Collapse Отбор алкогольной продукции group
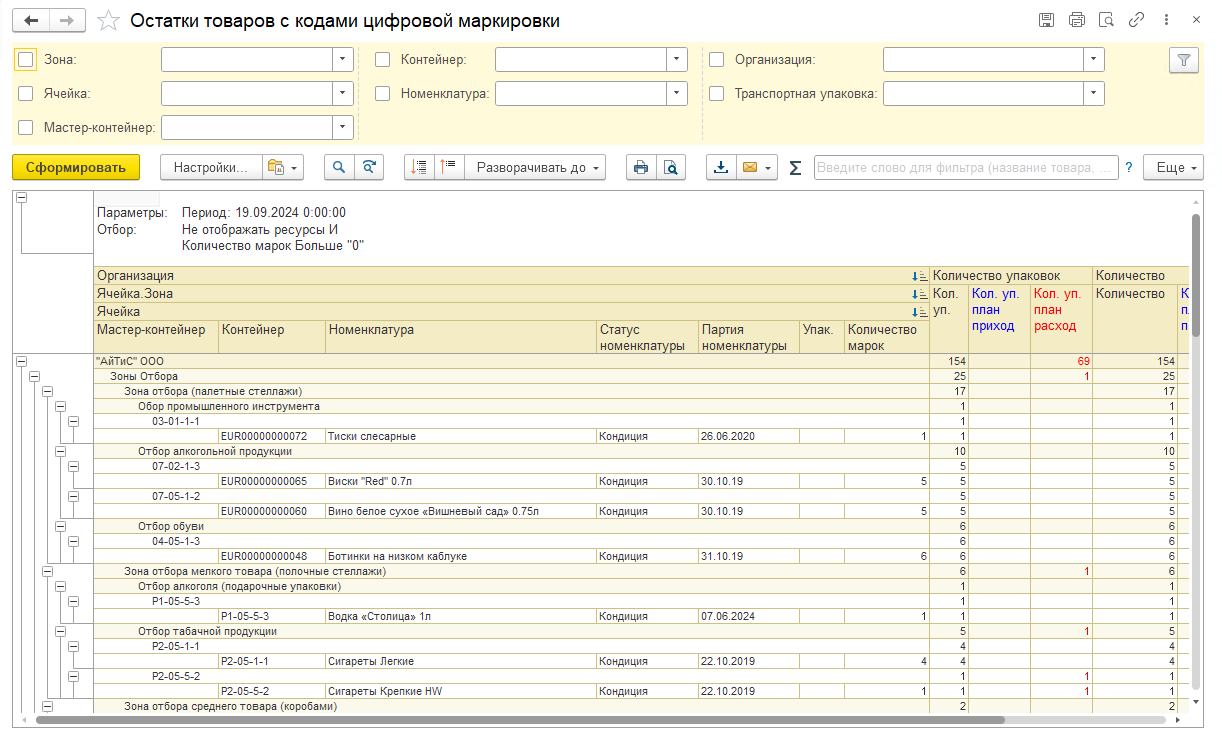 pos(61,451)
